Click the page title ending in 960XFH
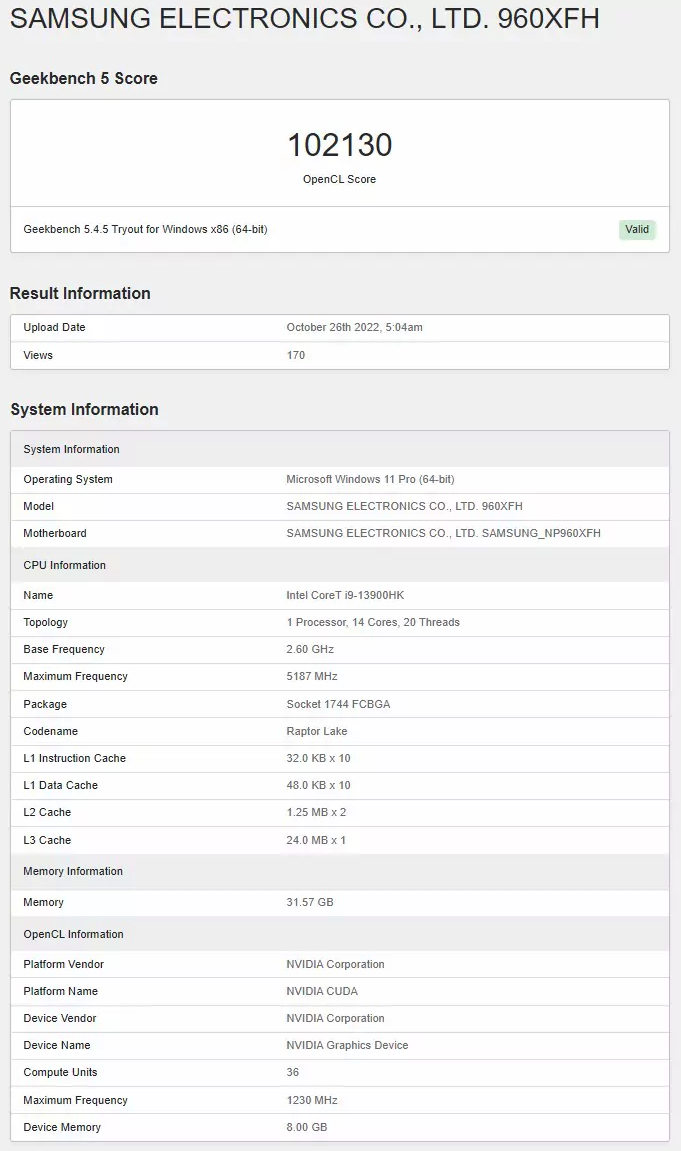 pyautogui.click(x=305, y=18)
